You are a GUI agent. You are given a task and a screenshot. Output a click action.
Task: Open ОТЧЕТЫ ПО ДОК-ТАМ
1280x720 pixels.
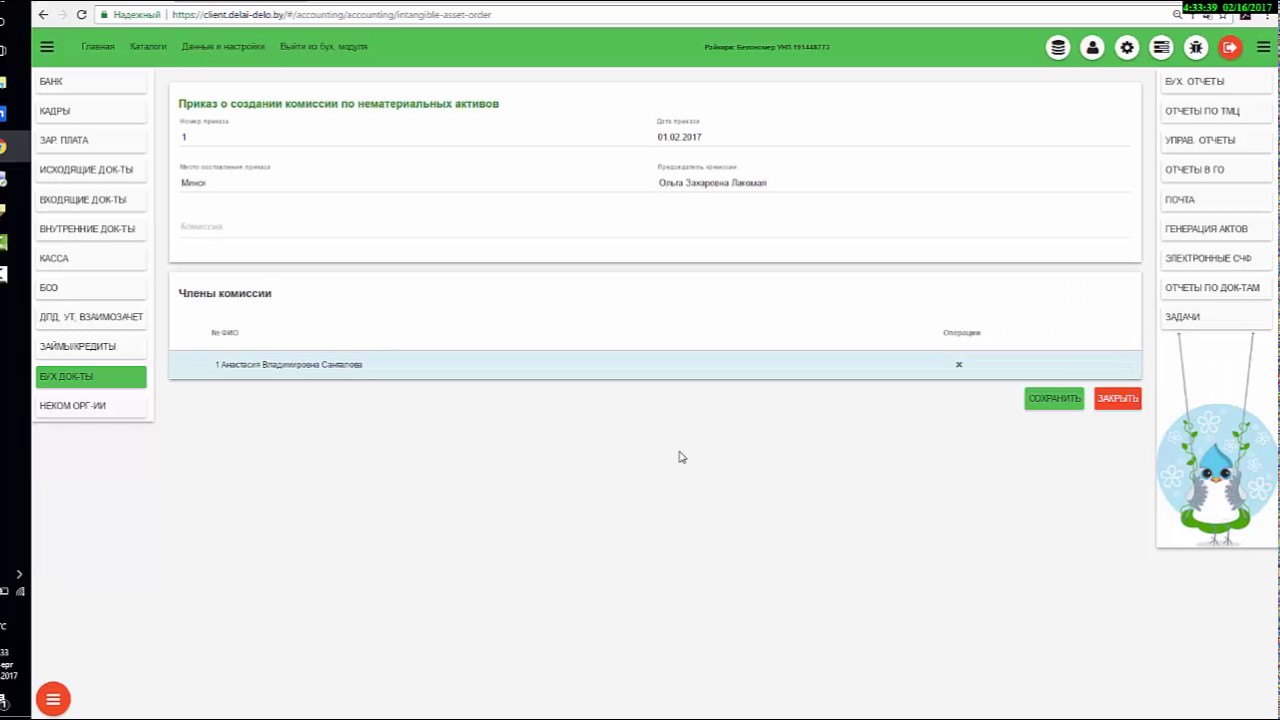pyautogui.click(x=1216, y=288)
